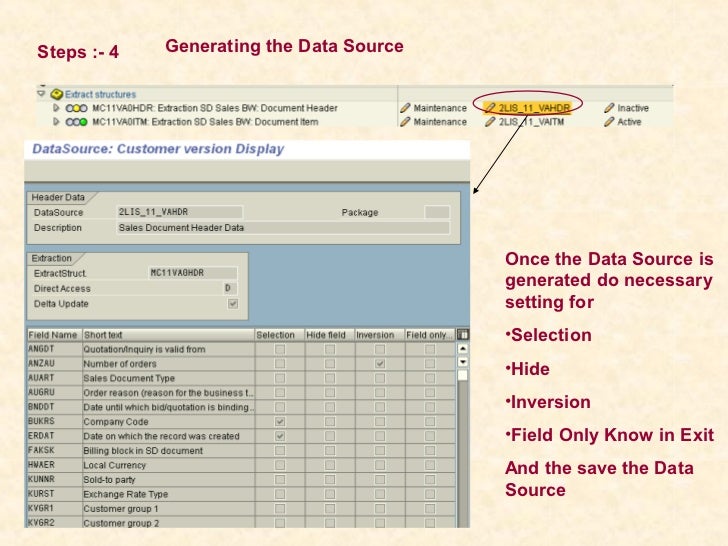Select the BNDDT bid/quotation binding date text
Screen dimensions: 728x546
point(169,407)
